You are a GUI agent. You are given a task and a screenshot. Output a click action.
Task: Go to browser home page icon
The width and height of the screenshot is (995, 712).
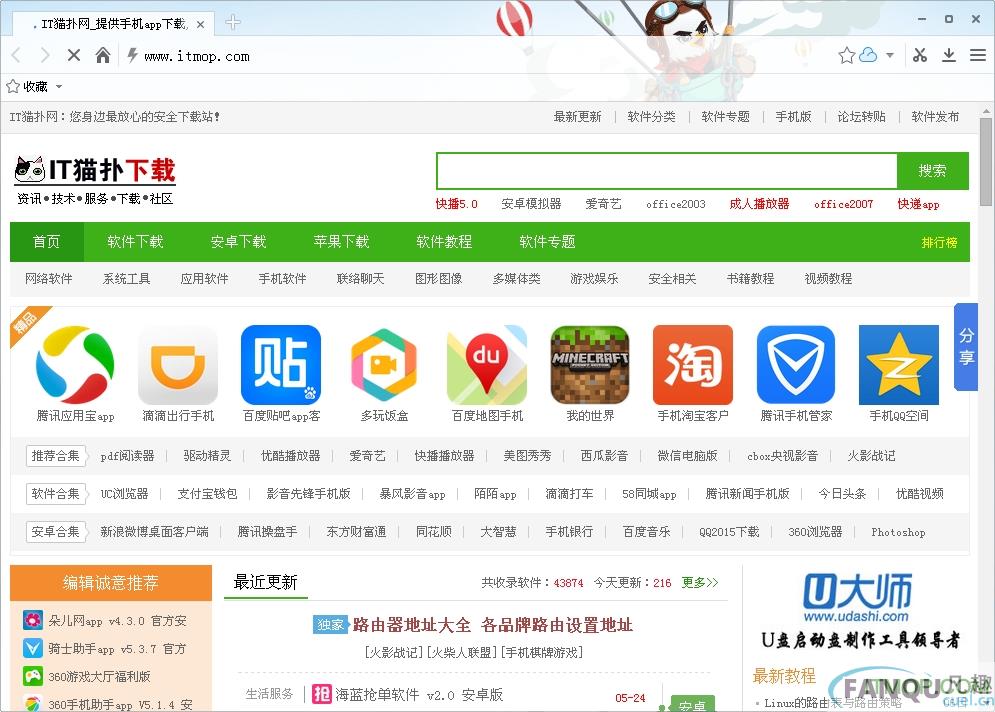pyautogui.click(x=102, y=56)
